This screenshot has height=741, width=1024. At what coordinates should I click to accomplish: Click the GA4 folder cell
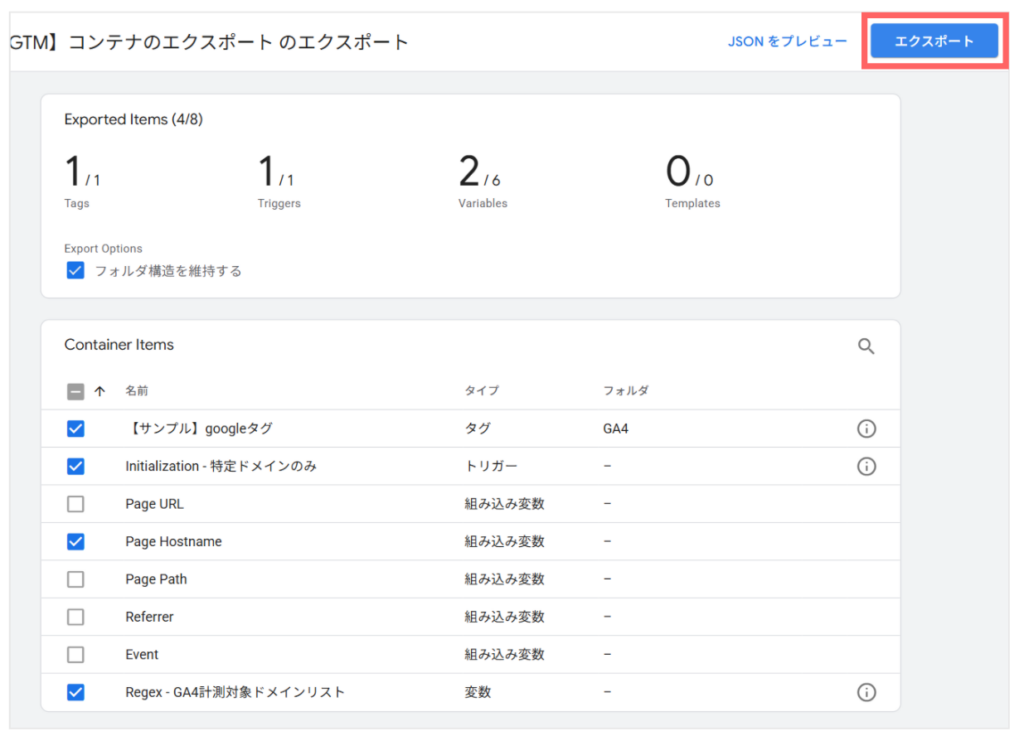tap(615, 429)
